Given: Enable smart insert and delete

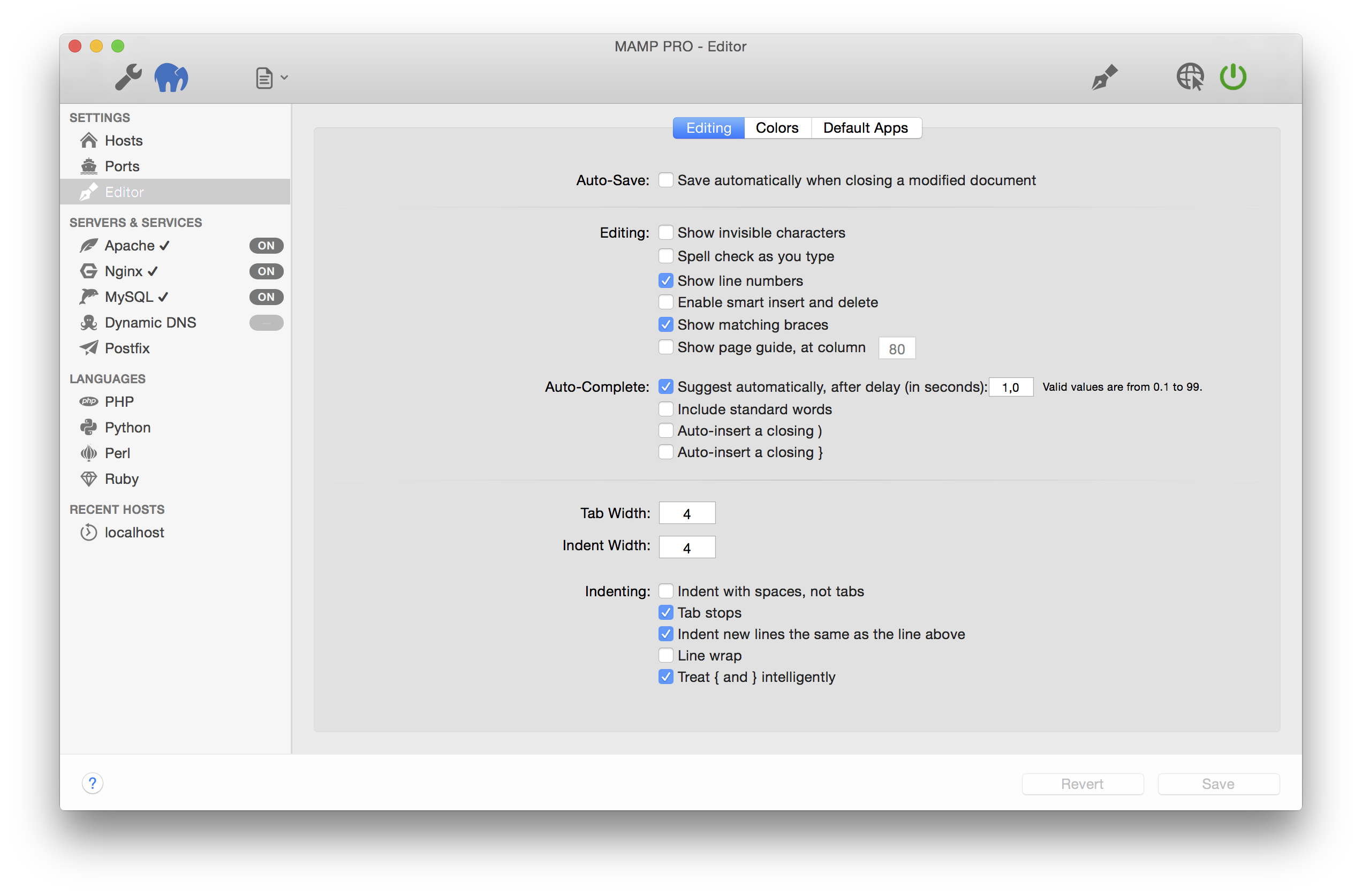Looking at the screenshot, I should click(665, 302).
